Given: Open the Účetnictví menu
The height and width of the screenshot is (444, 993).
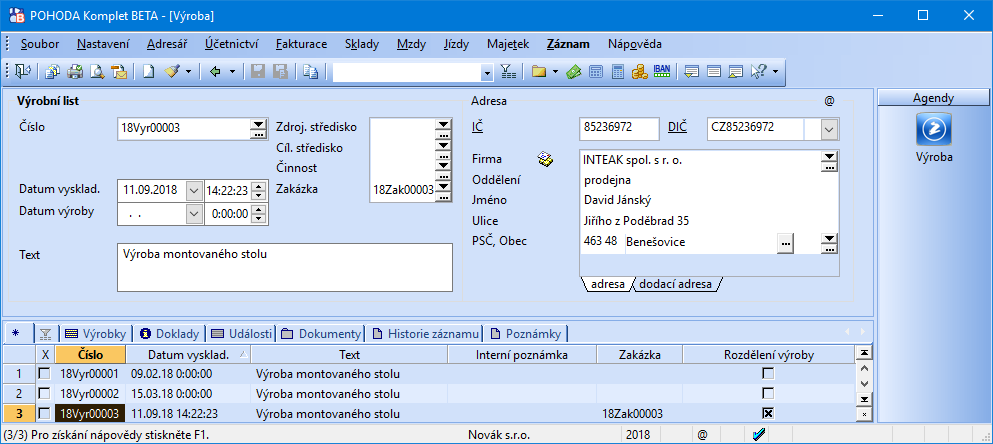Looking at the screenshot, I should point(231,44).
